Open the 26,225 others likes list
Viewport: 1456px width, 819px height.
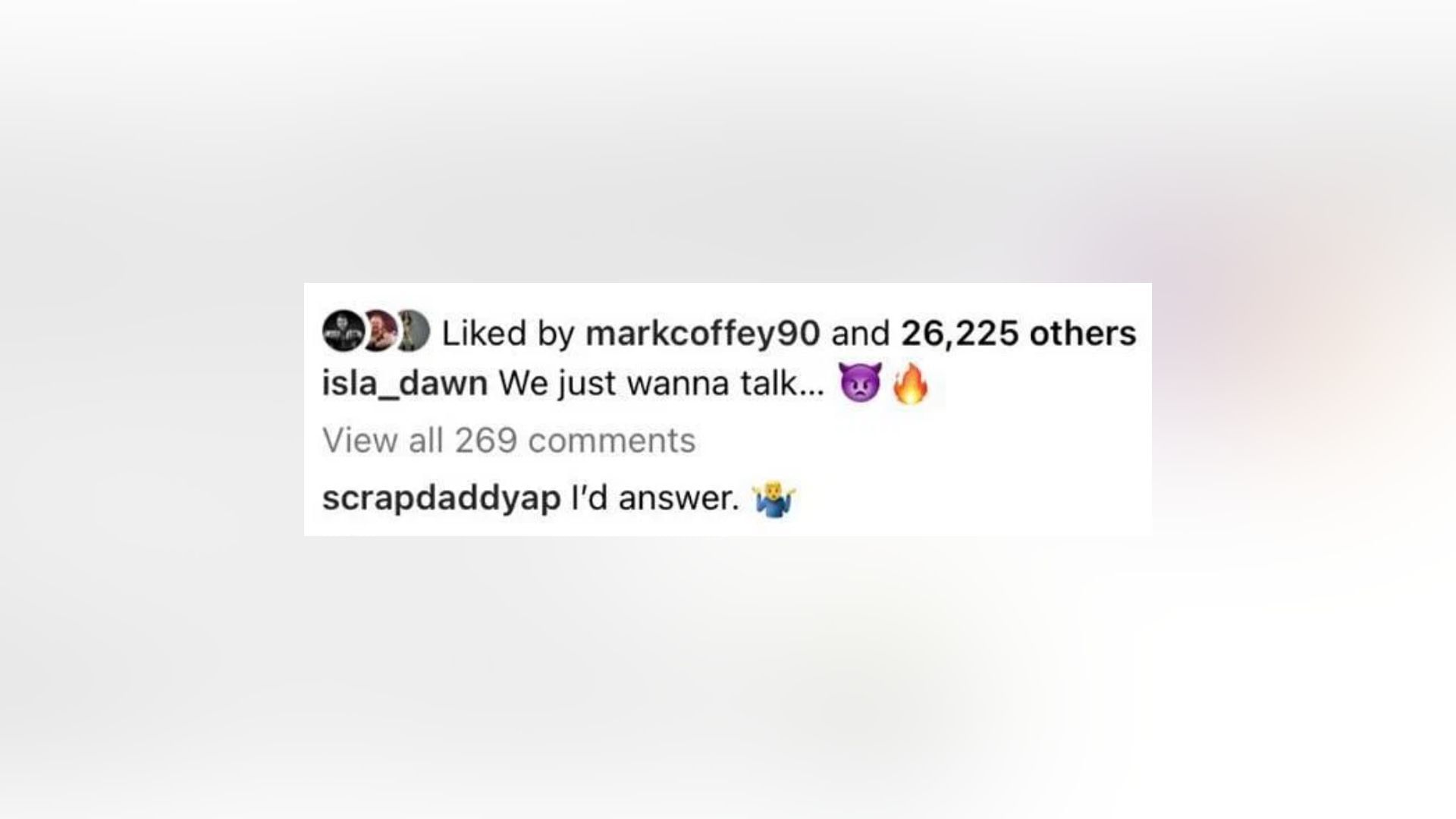tap(1018, 334)
